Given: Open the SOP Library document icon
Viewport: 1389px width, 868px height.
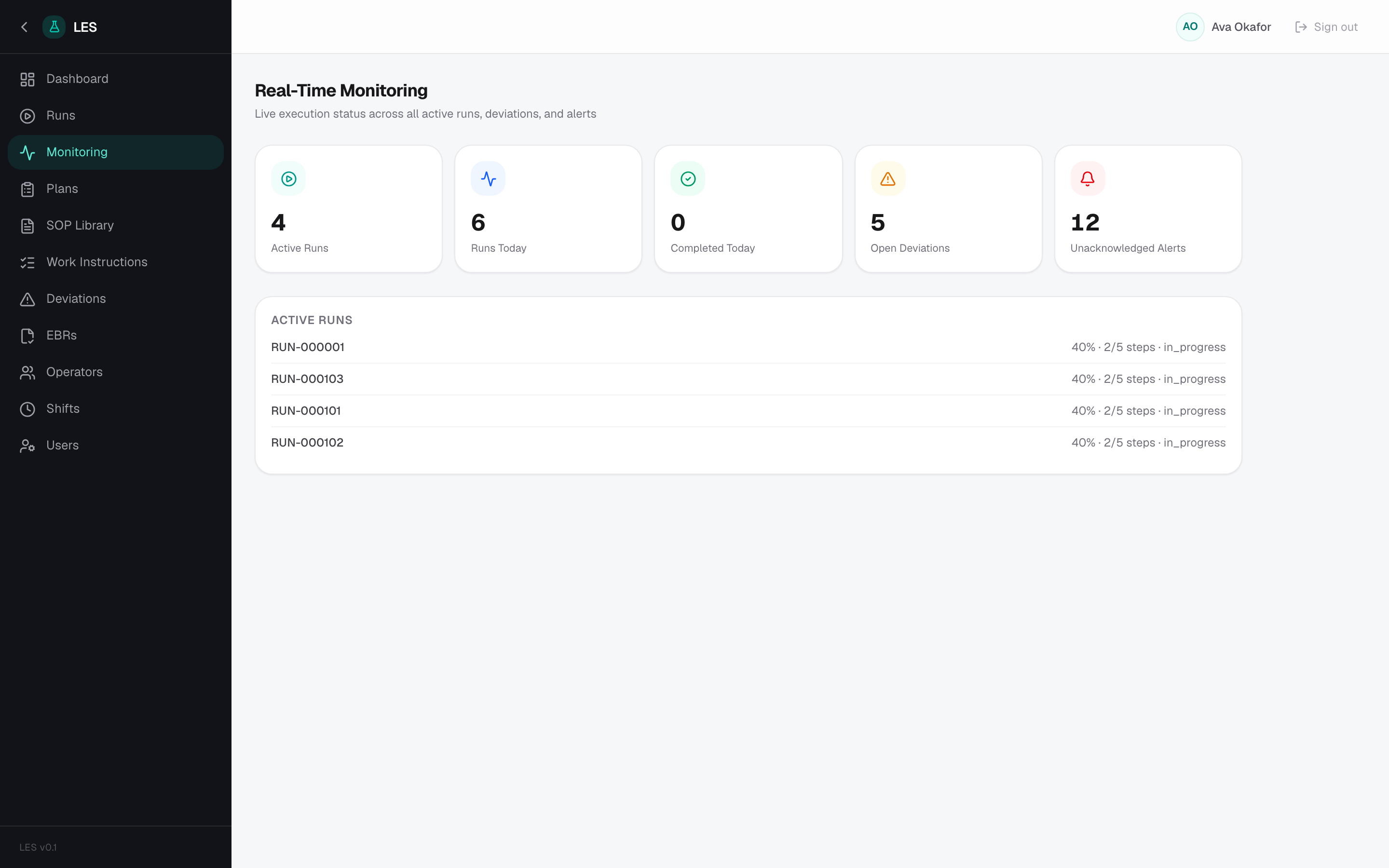Looking at the screenshot, I should point(27,226).
